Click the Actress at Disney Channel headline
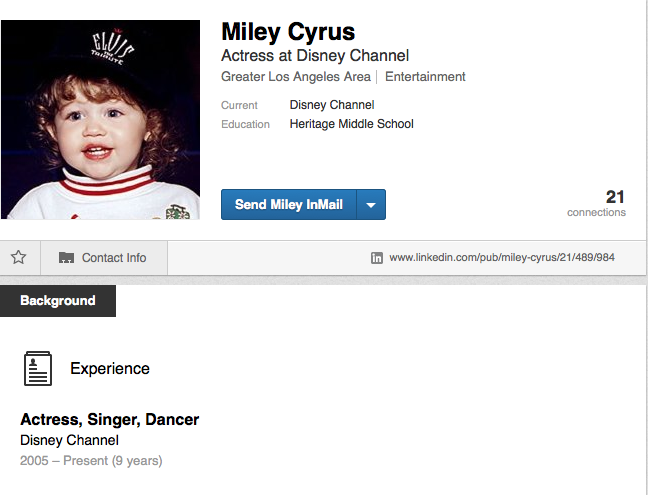 (314, 56)
